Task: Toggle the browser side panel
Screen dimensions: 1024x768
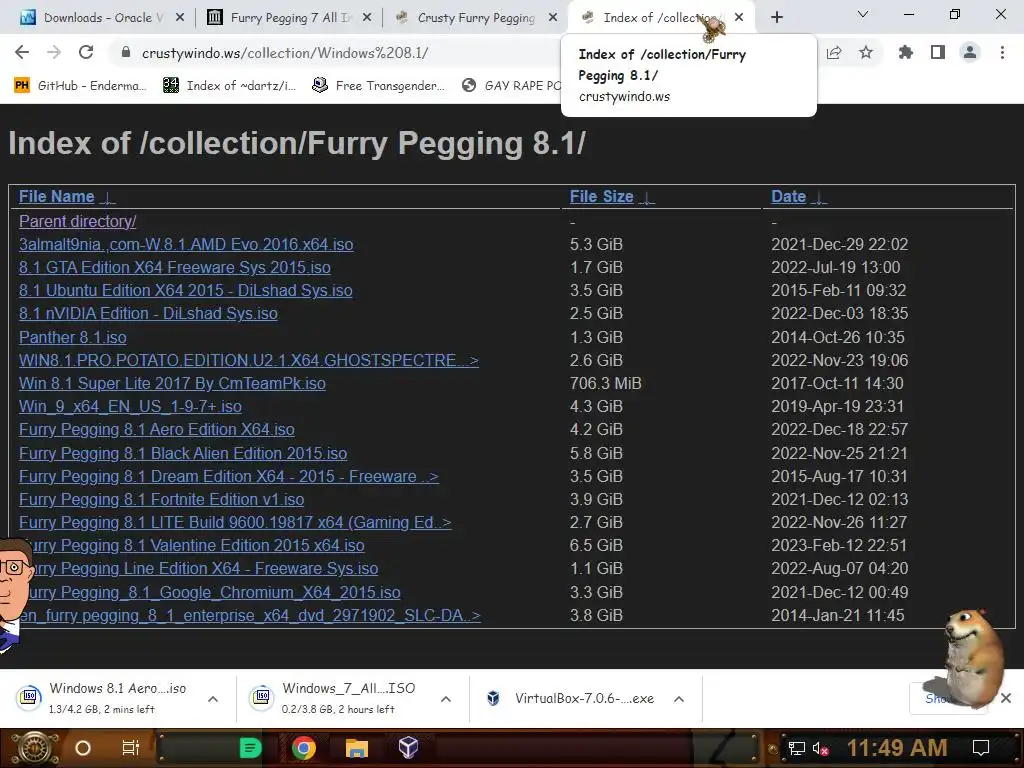Action: click(x=938, y=53)
